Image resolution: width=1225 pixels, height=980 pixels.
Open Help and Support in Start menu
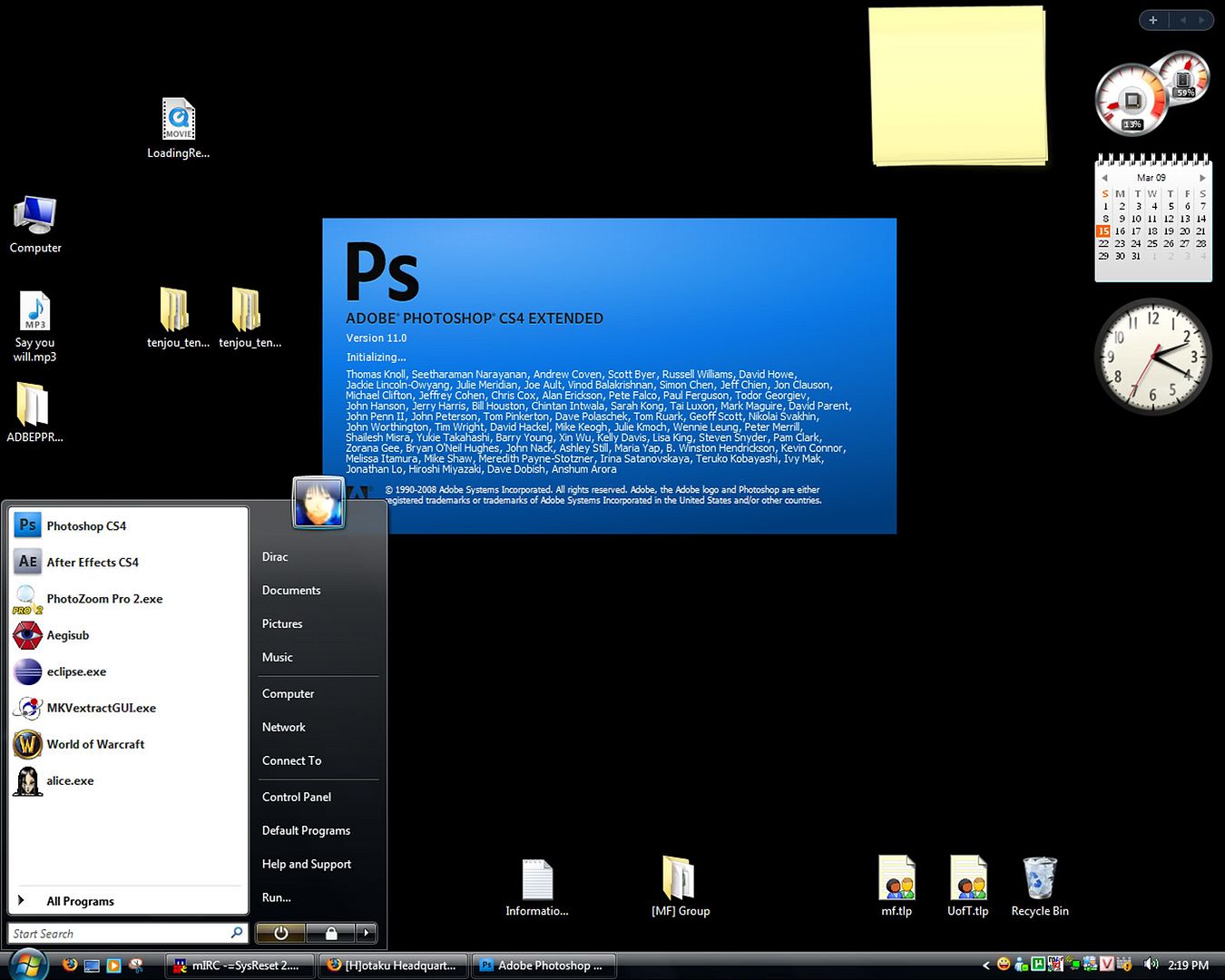click(318, 865)
